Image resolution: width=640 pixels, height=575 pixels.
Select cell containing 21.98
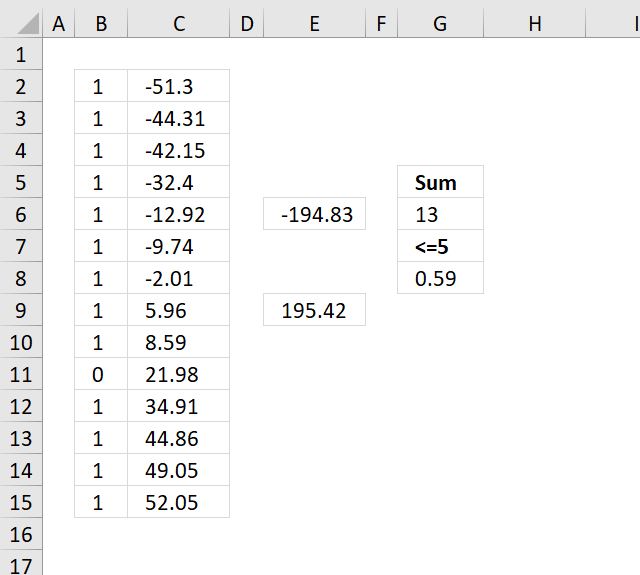tap(179, 374)
